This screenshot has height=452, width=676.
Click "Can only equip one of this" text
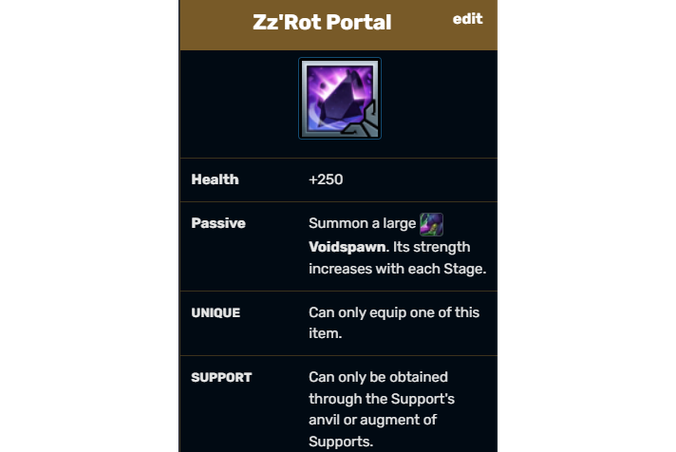pyautogui.click(x=394, y=312)
